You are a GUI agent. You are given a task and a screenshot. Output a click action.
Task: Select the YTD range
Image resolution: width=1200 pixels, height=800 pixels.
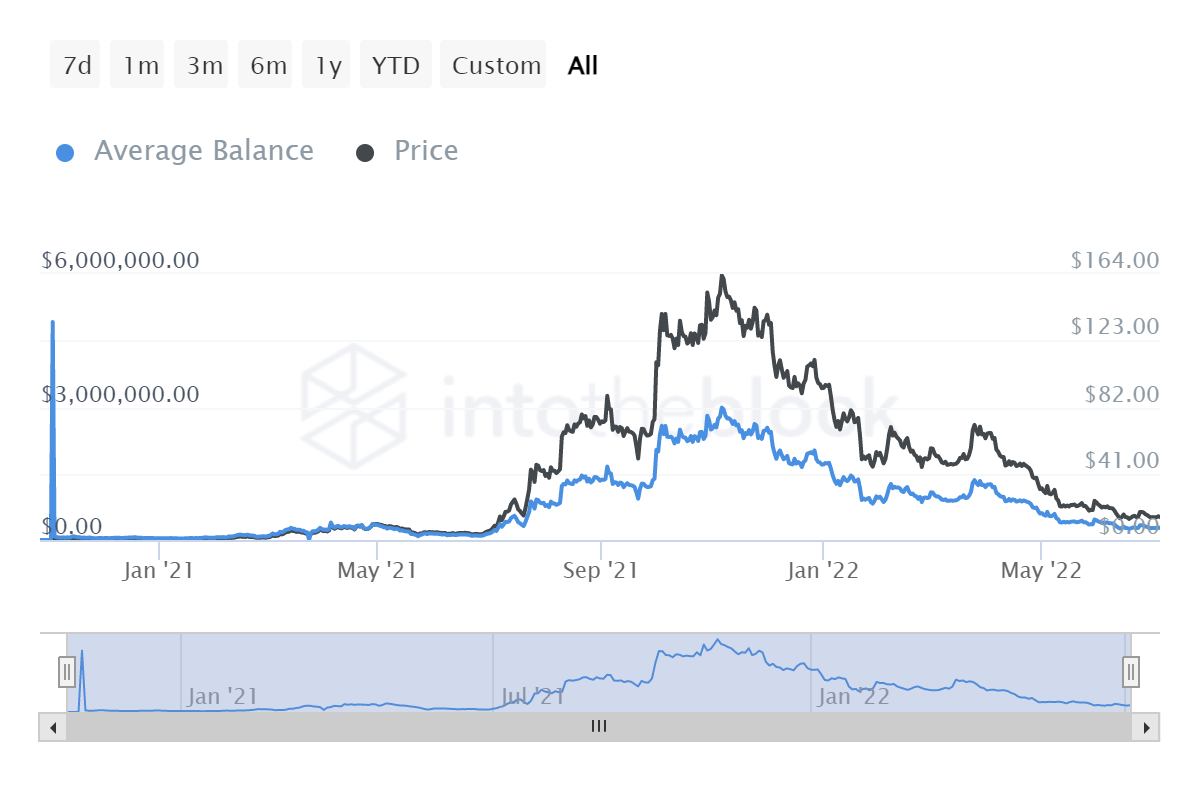396,66
